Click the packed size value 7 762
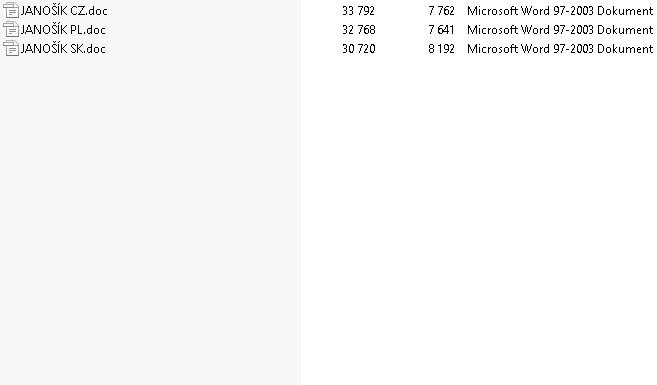Image resolution: width=657 pixels, height=385 pixels. [441, 11]
